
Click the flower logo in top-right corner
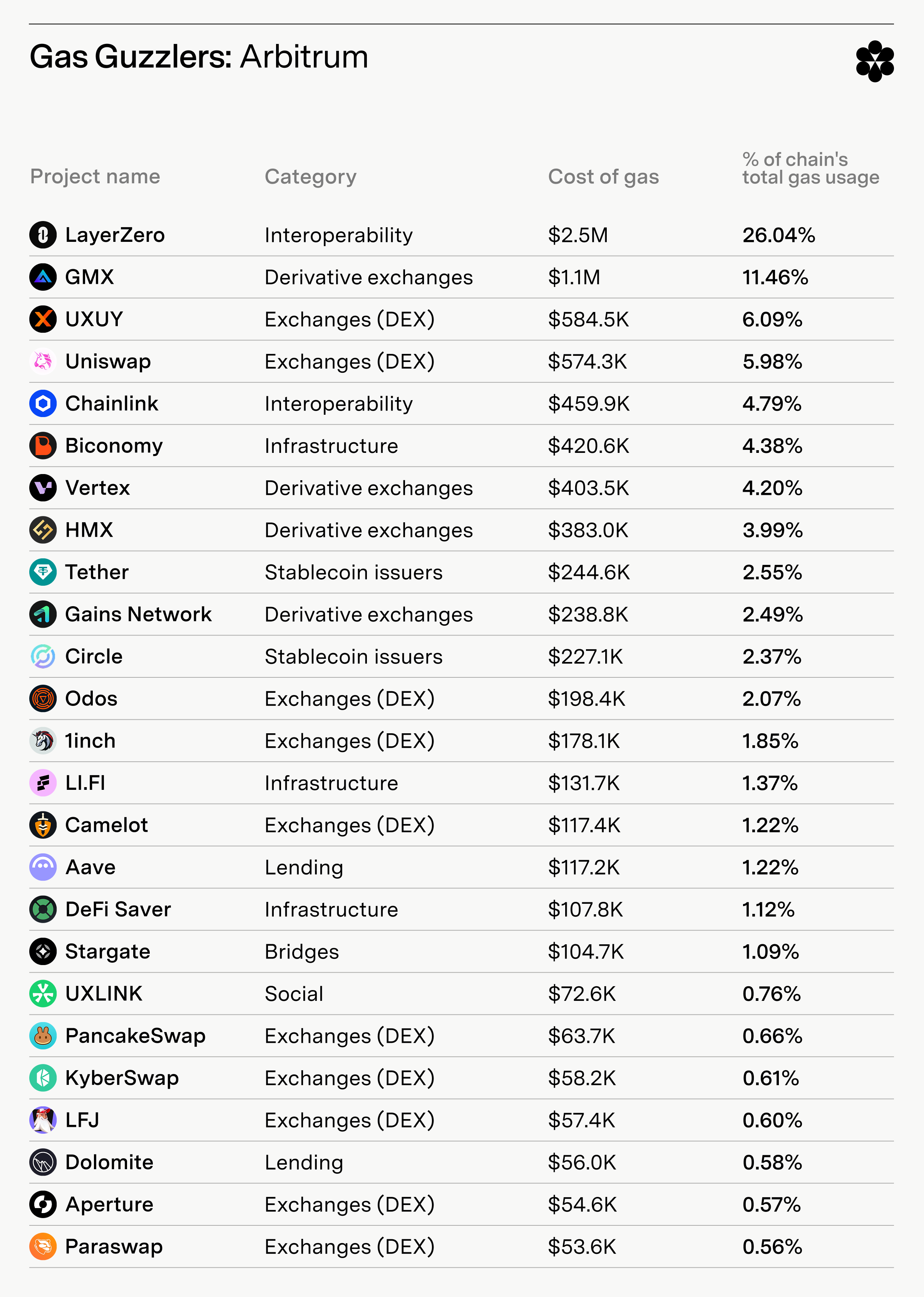(874, 61)
